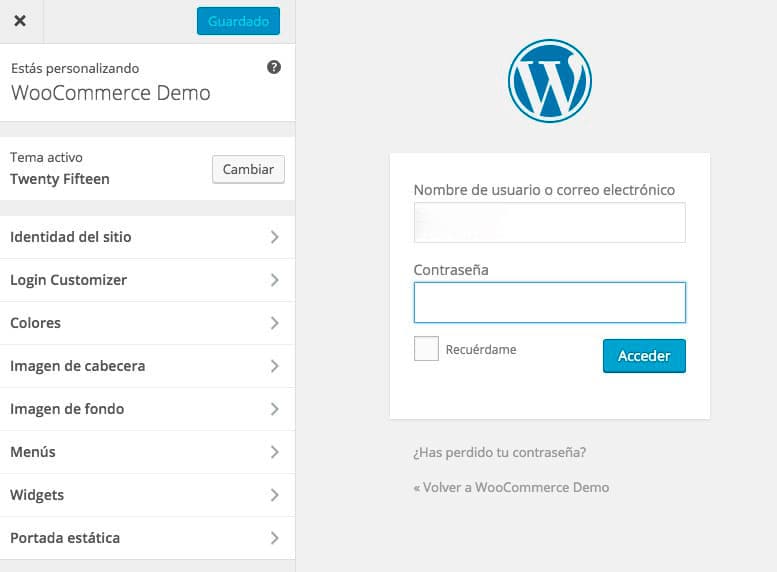Viewport: 777px width, 572px height.
Task: Click Volver a WooCommerce Demo link
Action: [x=511, y=488]
